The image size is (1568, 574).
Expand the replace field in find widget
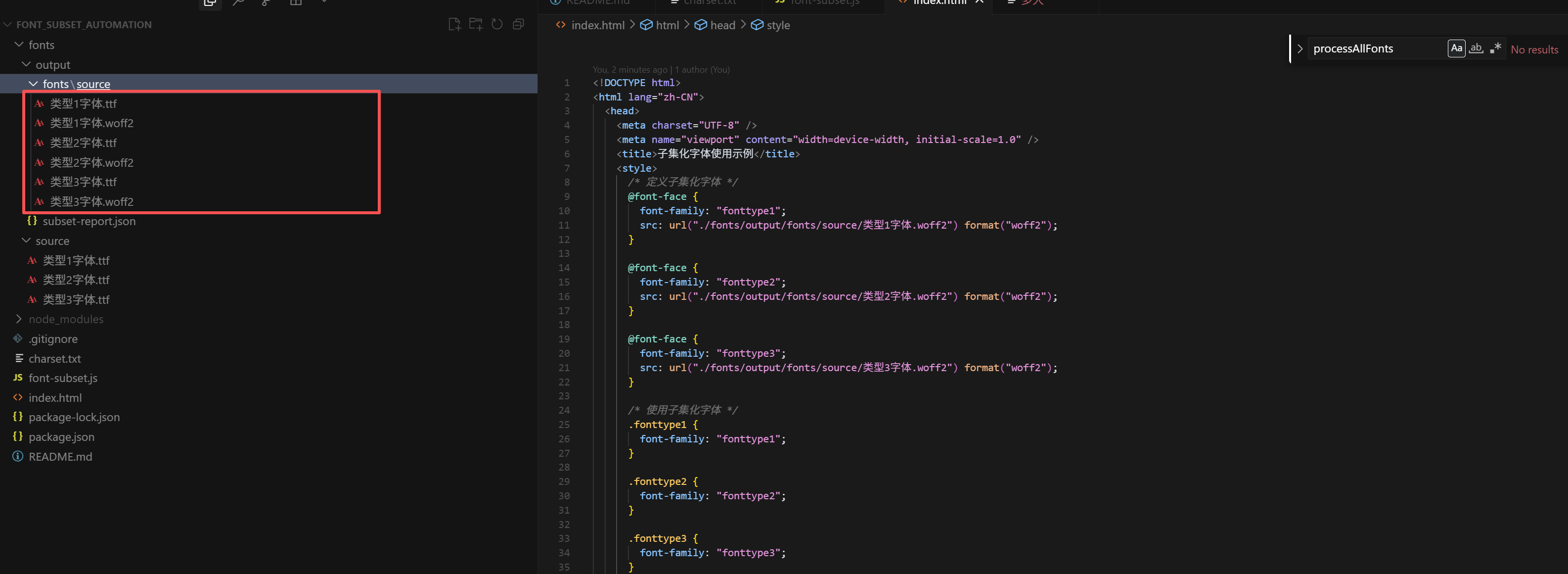coord(1299,49)
